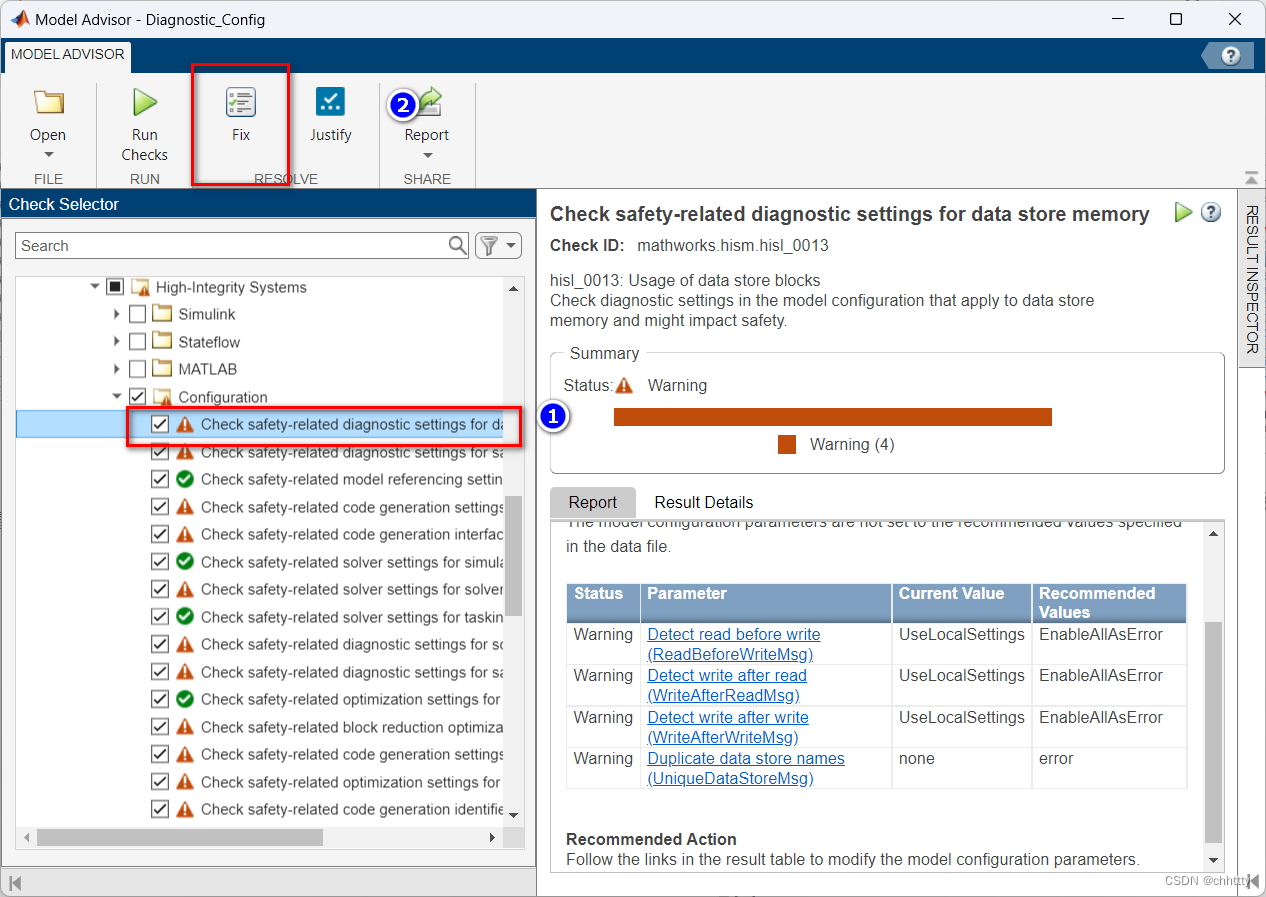Open the Report dropdown arrow
Image resolution: width=1266 pixels, height=897 pixels.
427,155
